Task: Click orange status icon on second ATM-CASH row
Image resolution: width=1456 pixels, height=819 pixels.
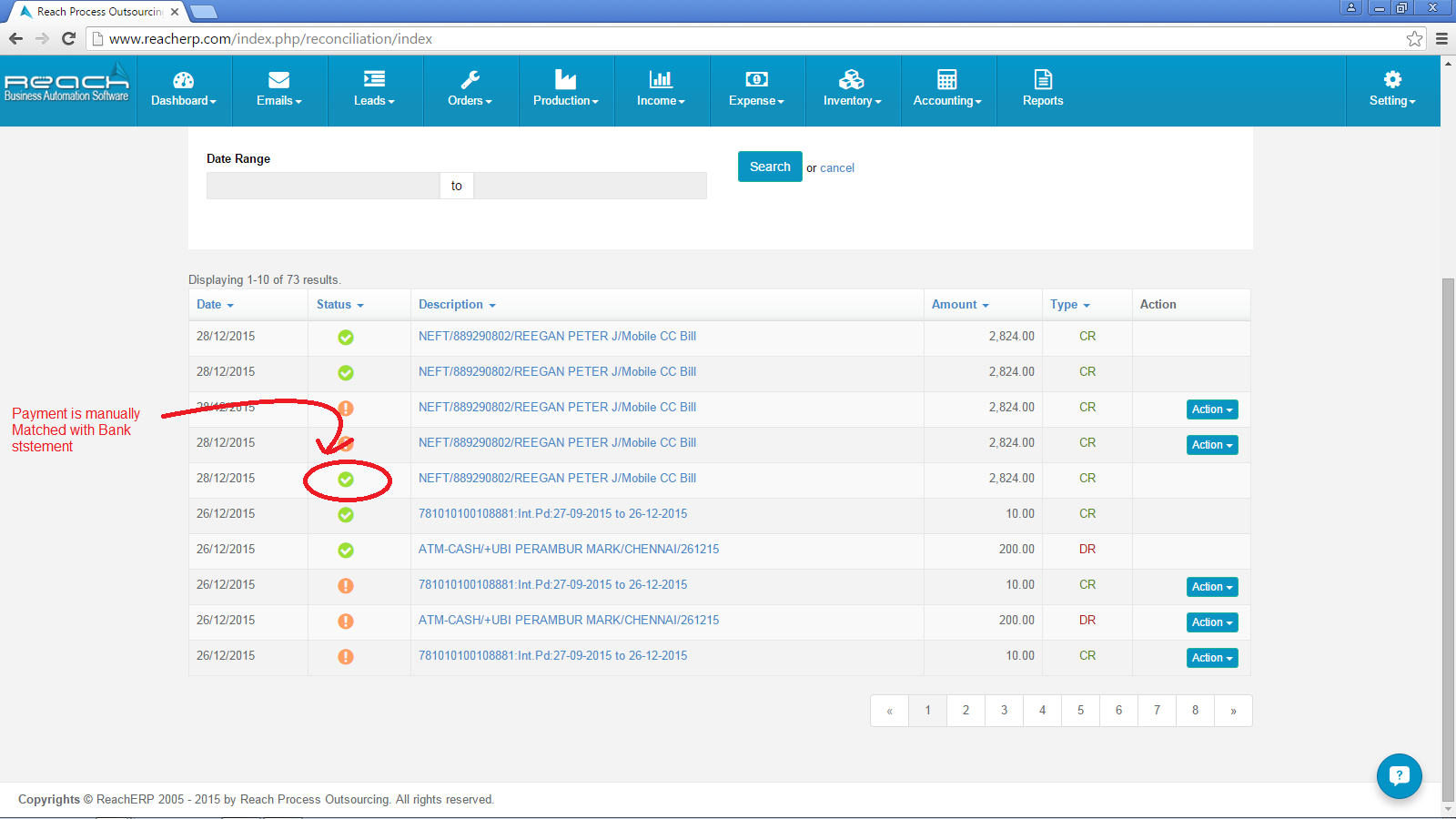Action: click(x=346, y=622)
